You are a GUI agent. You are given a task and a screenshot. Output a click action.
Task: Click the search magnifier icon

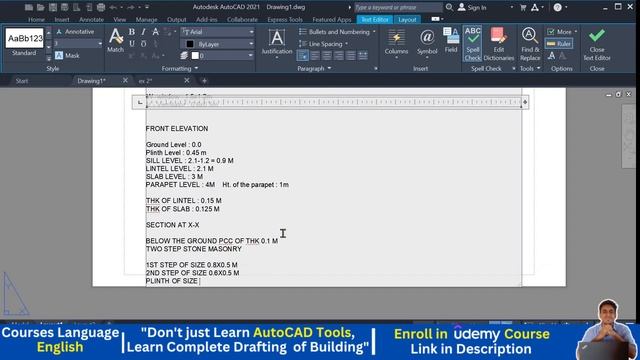click(x=449, y=7)
